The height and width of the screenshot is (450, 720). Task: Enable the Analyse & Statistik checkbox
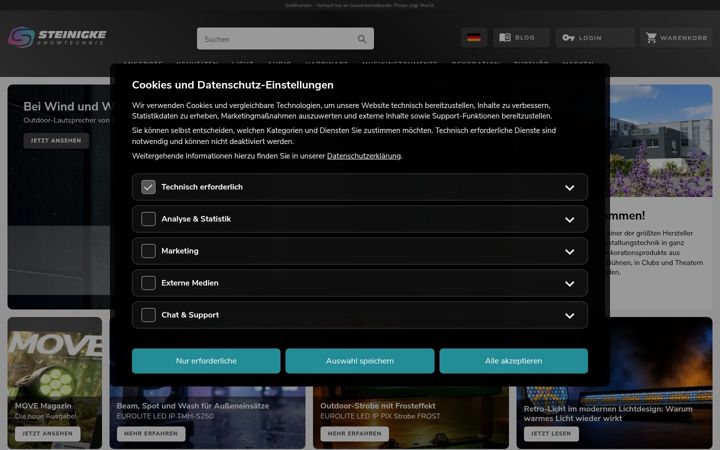[148, 219]
